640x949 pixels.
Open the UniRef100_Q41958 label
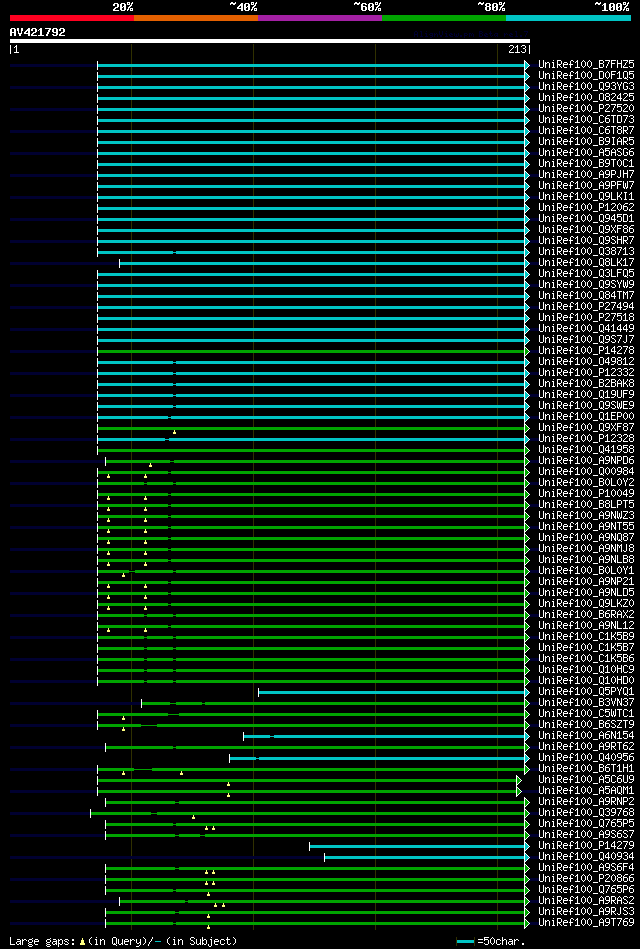(586, 449)
